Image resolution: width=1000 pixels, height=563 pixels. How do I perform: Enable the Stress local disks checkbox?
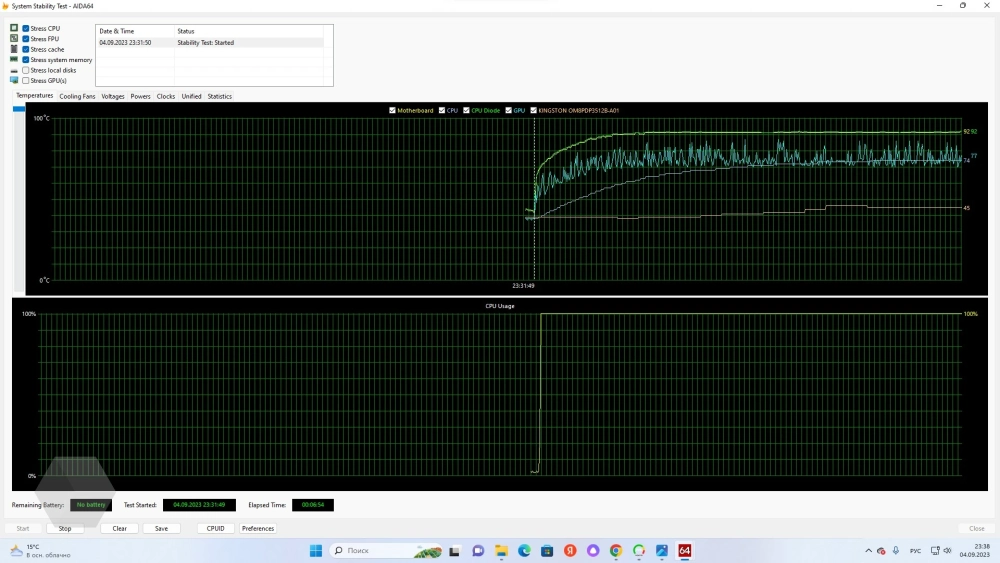pyautogui.click(x=26, y=70)
